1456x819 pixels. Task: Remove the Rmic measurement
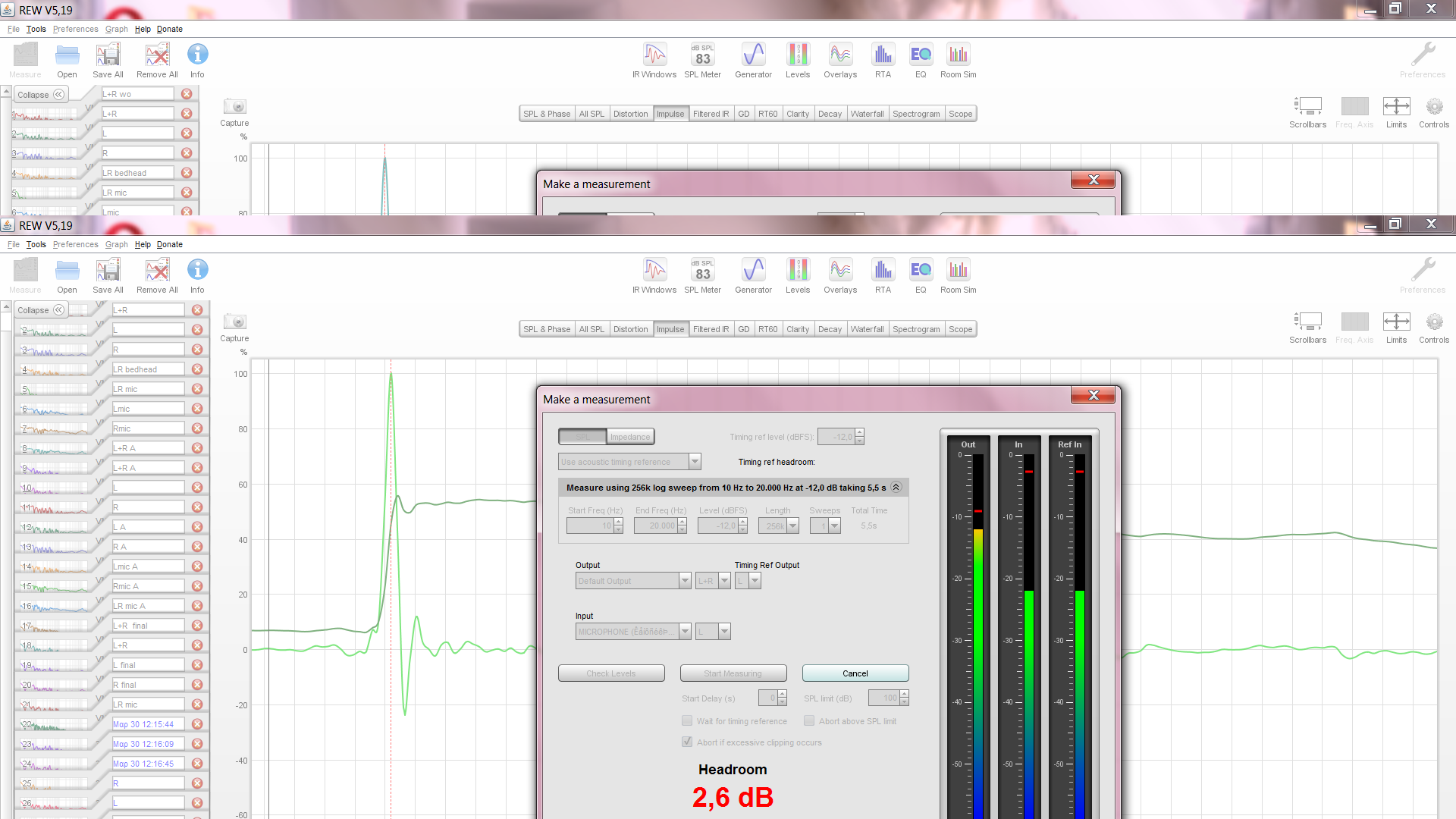click(197, 428)
